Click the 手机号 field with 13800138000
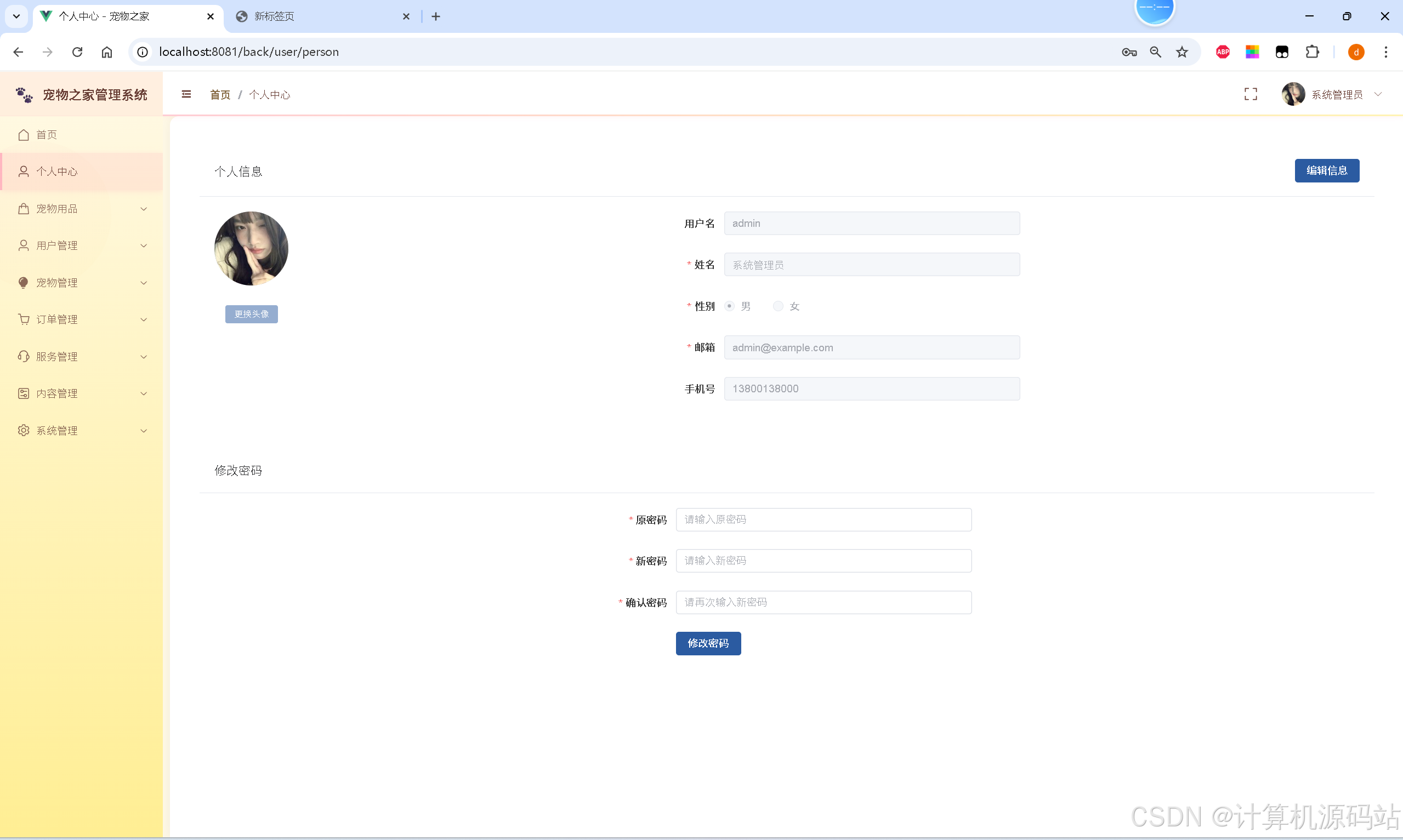The width and height of the screenshot is (1403, 840). (x=872, y=389)
